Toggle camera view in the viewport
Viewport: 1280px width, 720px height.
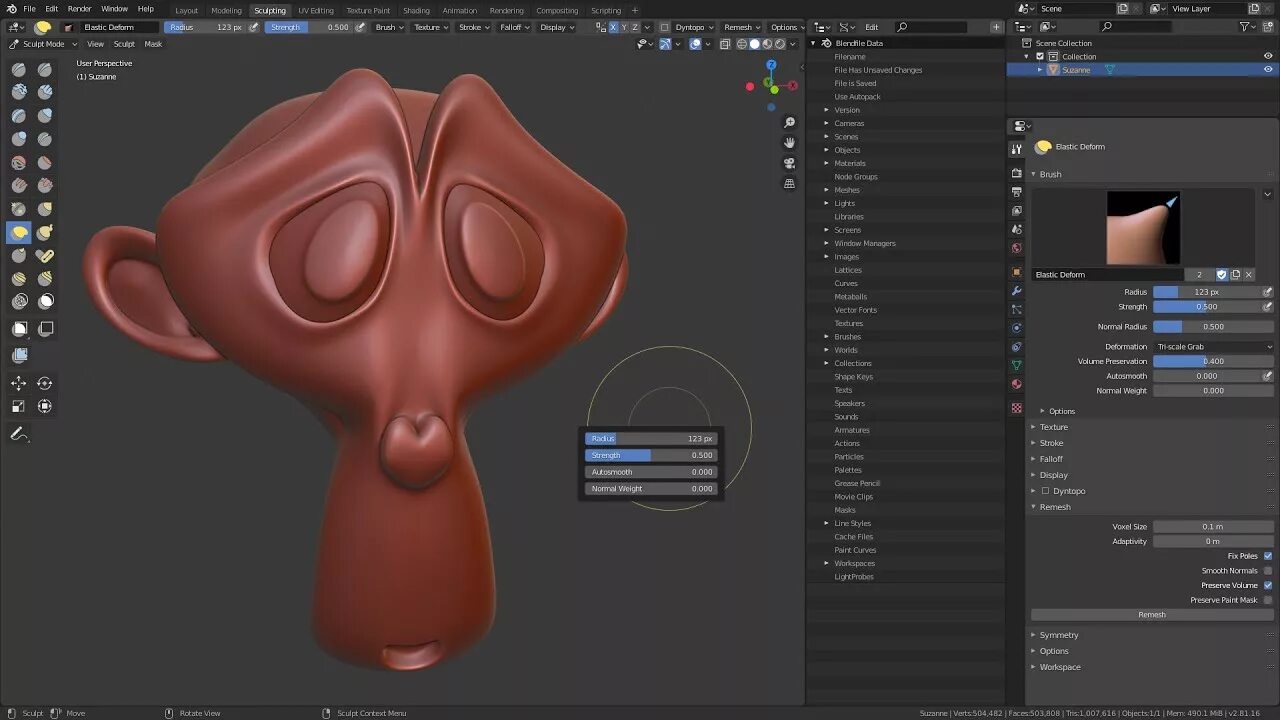pyautogui.click(x=790, y=163)
